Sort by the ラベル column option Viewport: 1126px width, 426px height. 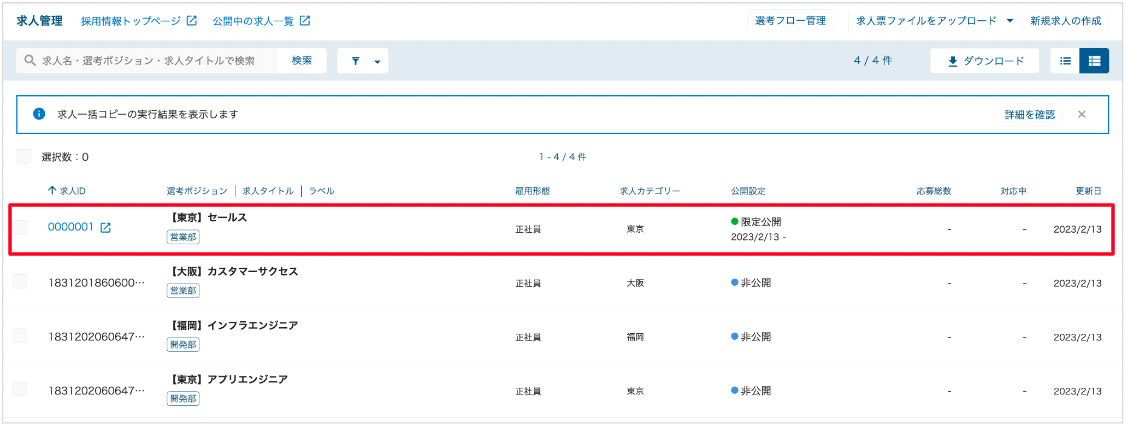(321, 191)
